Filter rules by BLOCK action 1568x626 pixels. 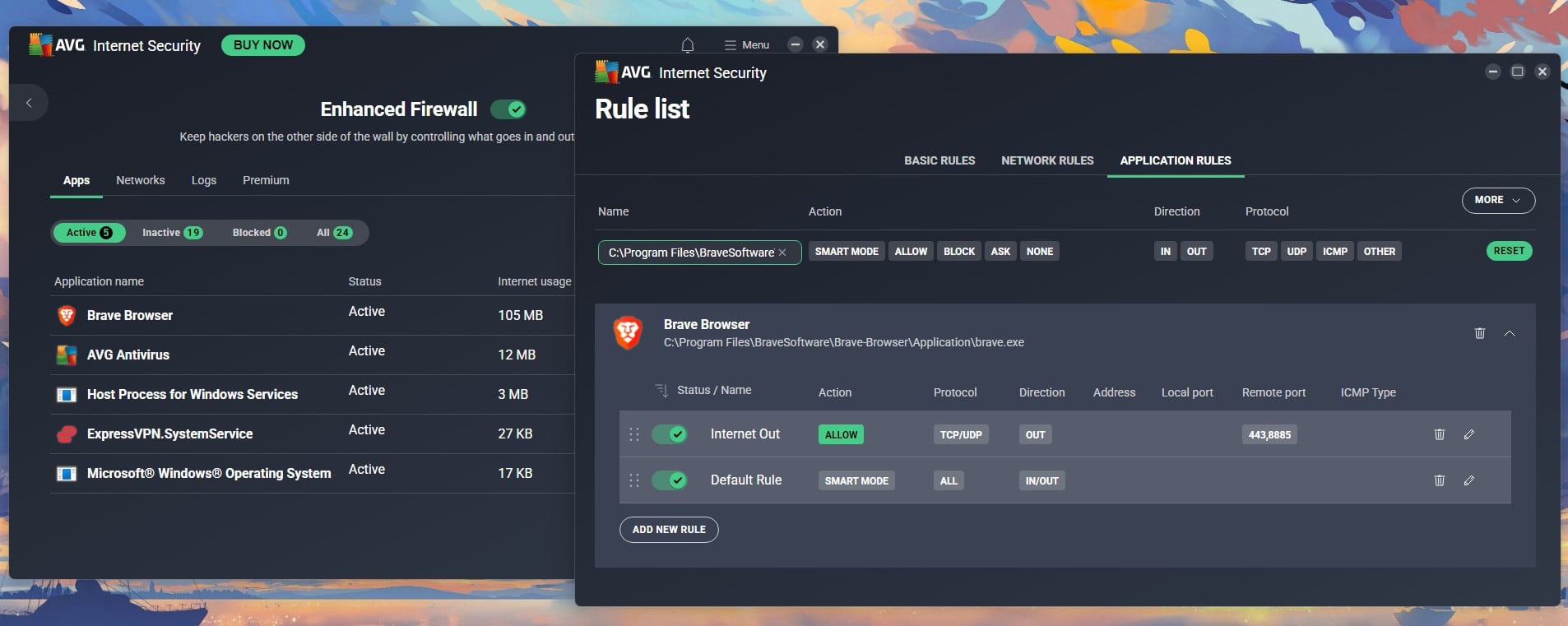[959, 252]
